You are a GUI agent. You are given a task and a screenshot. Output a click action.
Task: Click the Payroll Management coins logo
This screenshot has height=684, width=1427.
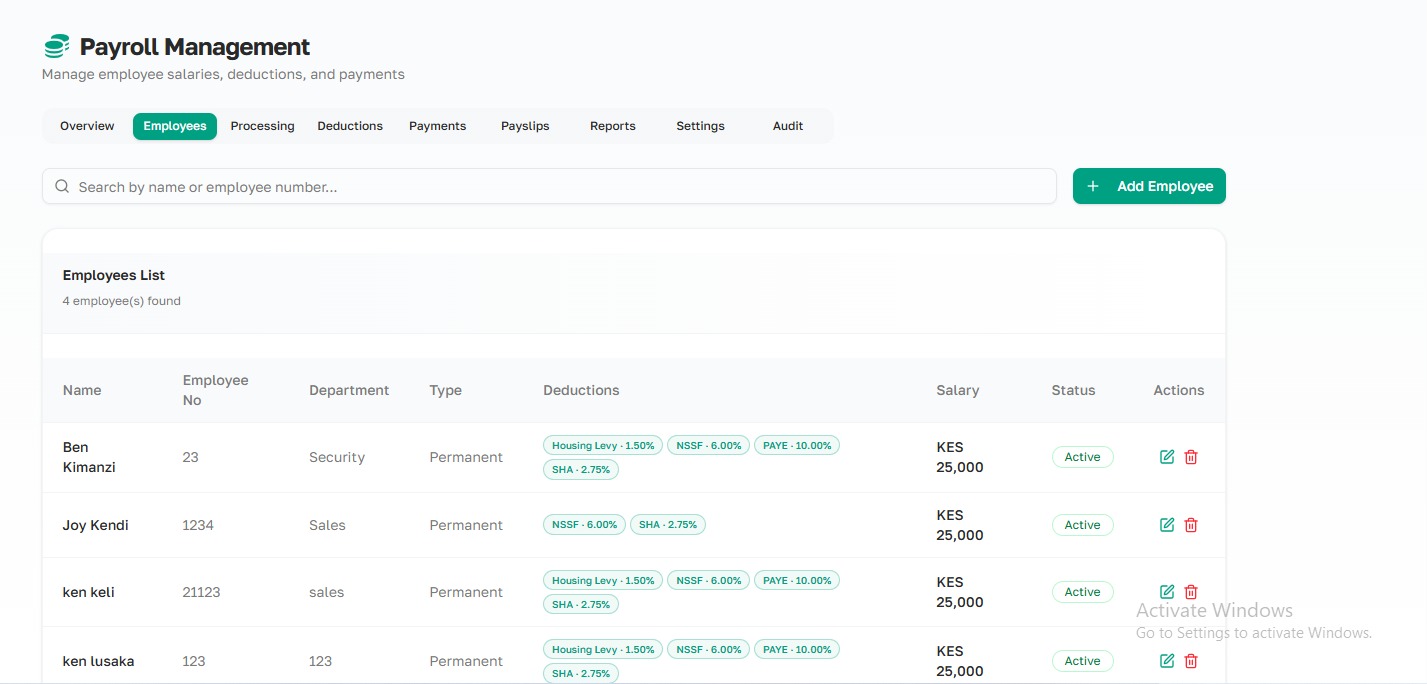57,46
